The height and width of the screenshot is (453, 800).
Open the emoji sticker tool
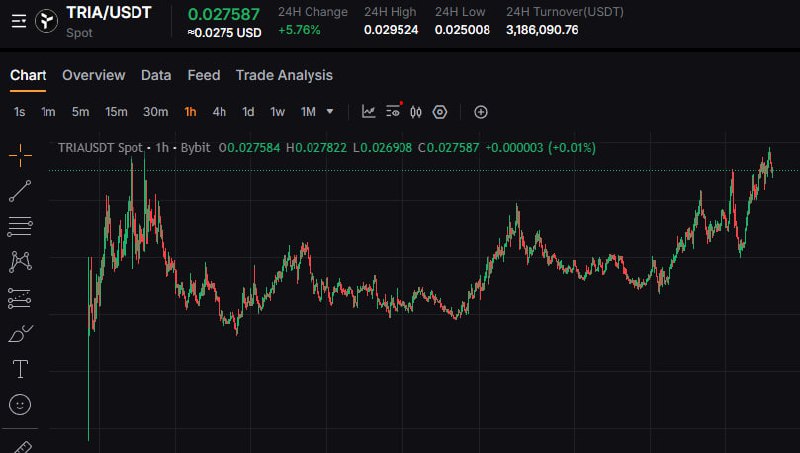click(20, 405)
